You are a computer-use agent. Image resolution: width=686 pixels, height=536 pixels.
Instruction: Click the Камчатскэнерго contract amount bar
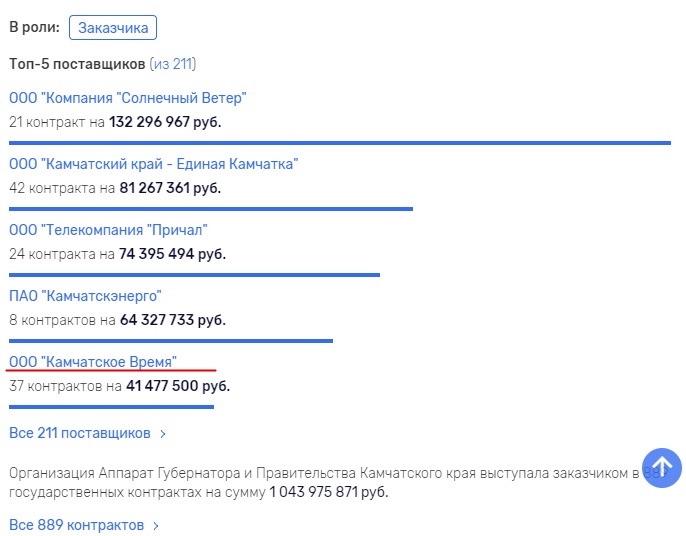coord(171,341)
